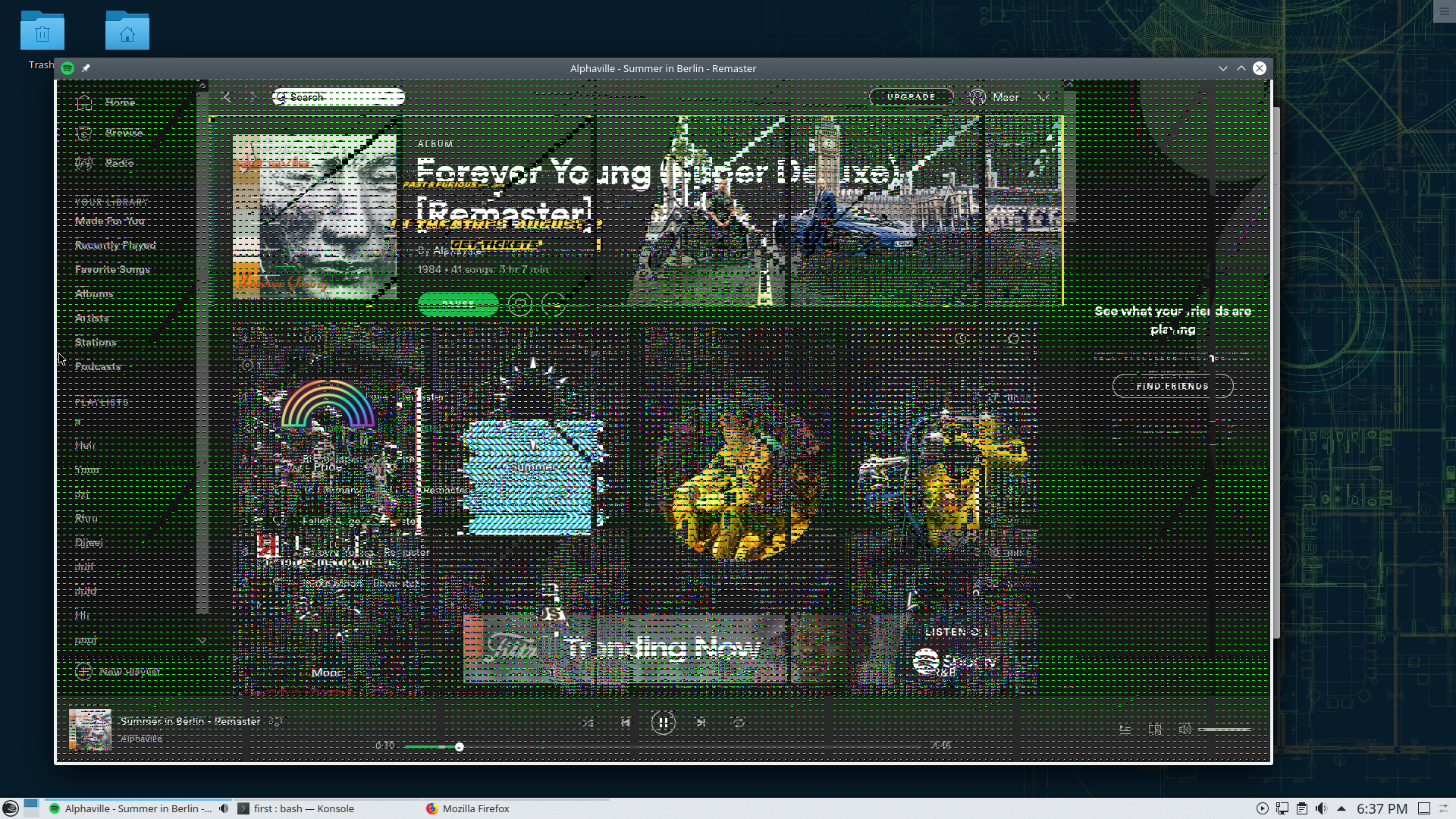Click the search magnifier in the search bar
The width and height of the screenshot is (1456, 819).
[281, 97]
